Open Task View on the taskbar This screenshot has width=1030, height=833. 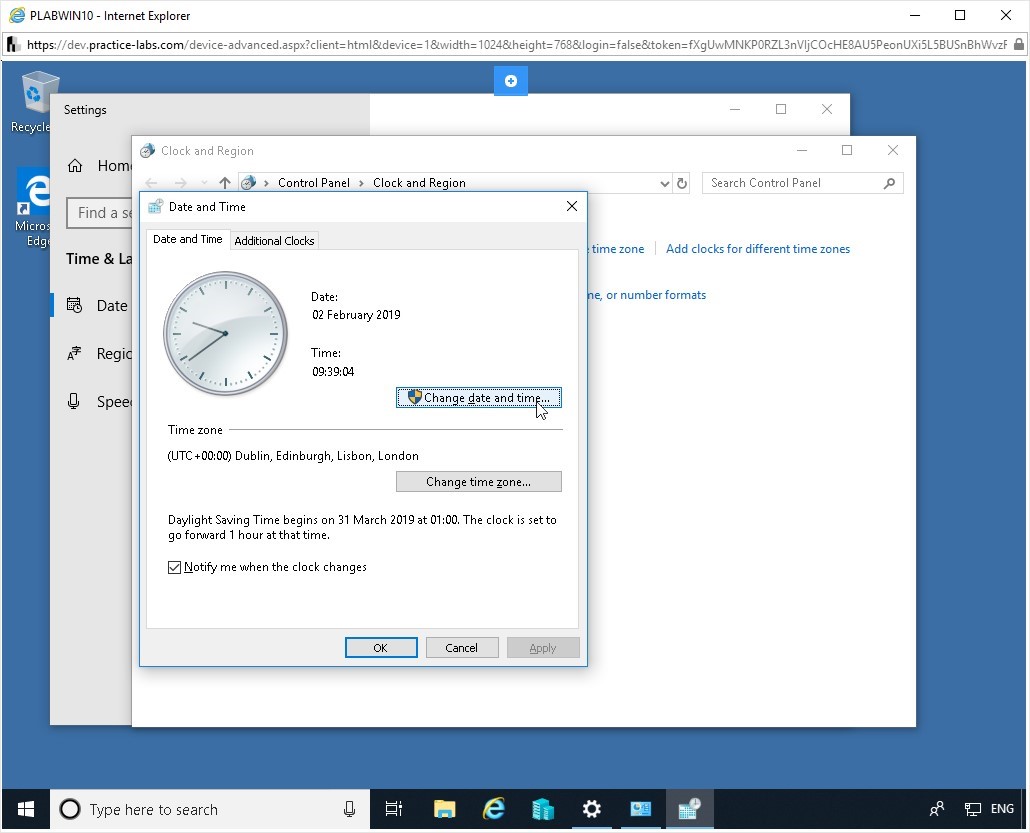pos(393,809)
